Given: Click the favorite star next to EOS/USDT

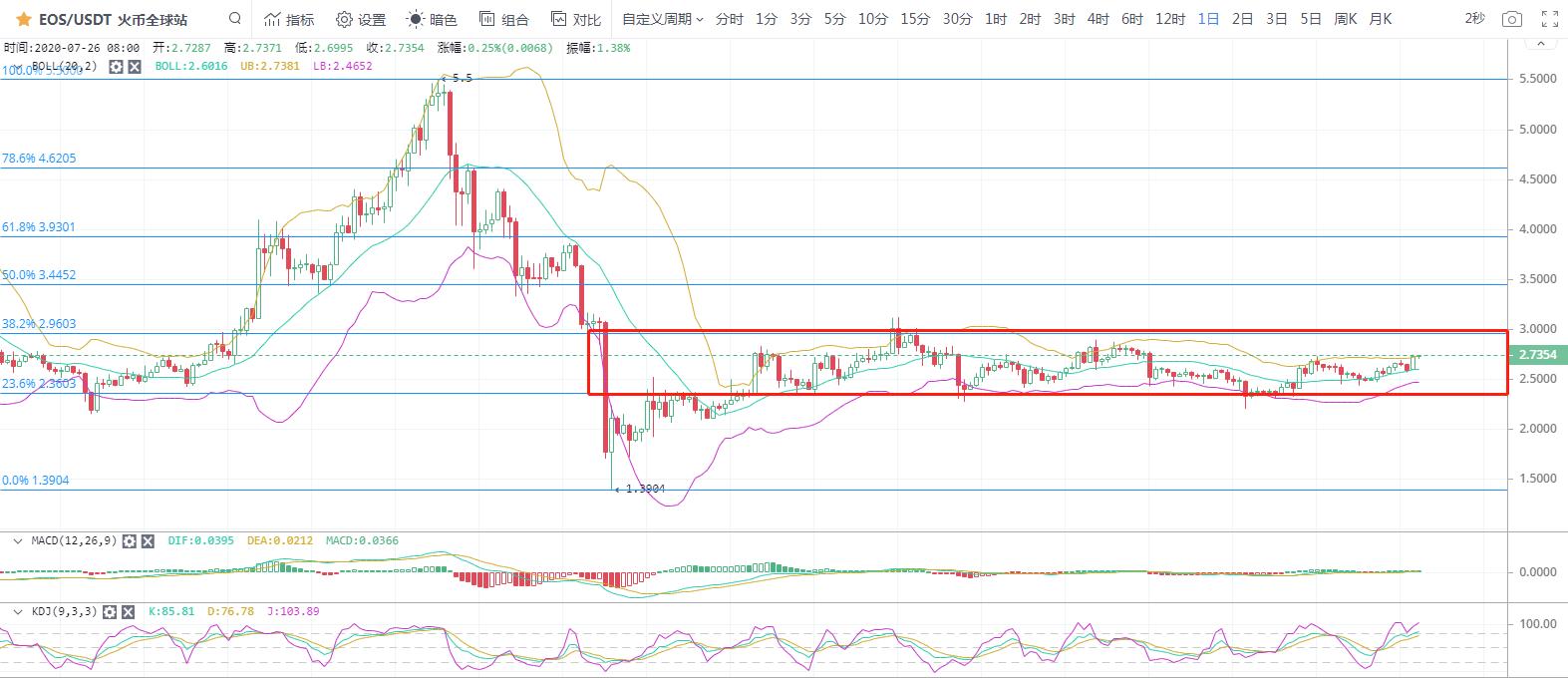Looking at the screenshot, I should click(x=23, y=19).
